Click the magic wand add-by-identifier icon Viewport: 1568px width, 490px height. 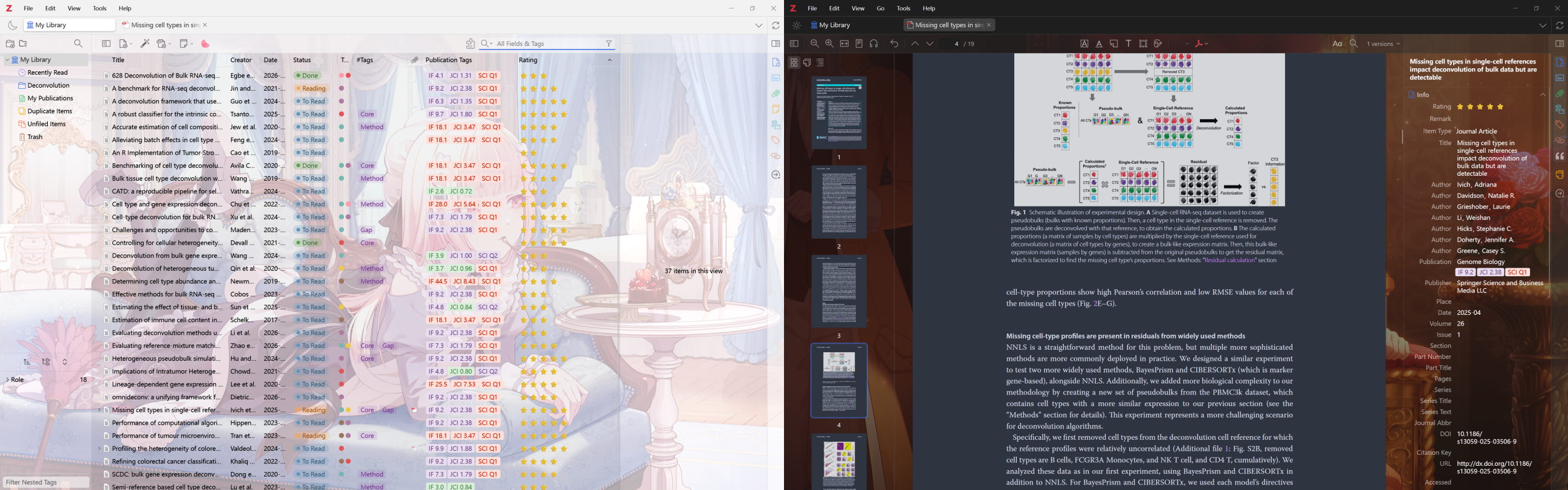coord(145,44)
